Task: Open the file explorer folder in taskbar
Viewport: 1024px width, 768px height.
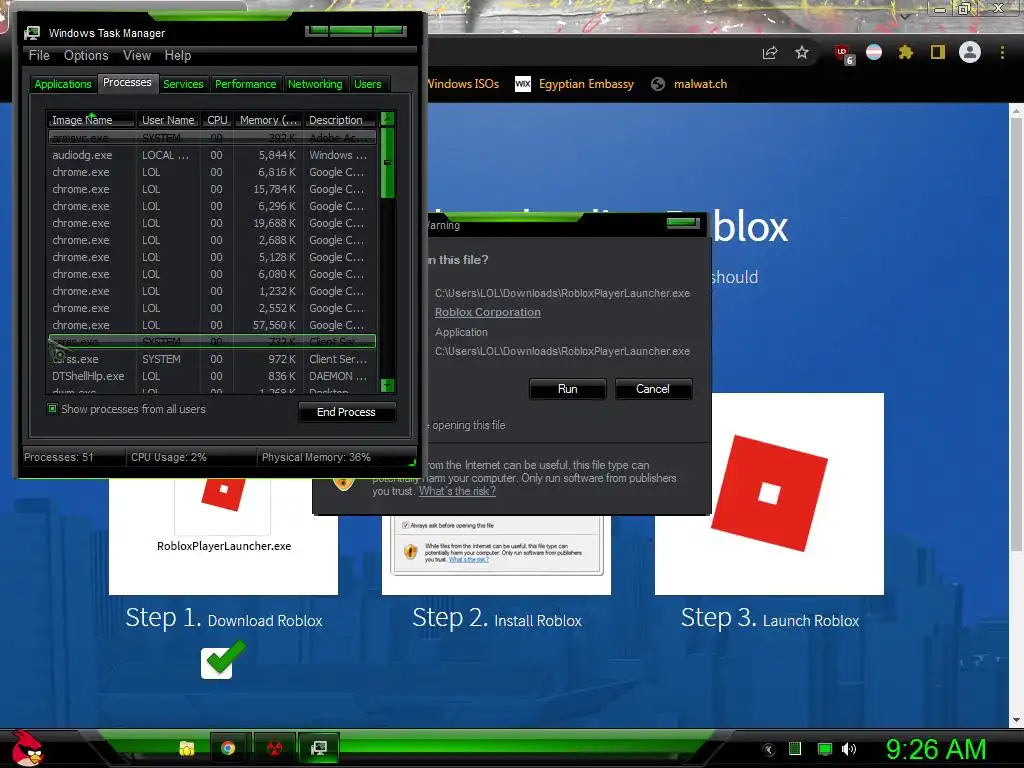Action: click(187, 748)
